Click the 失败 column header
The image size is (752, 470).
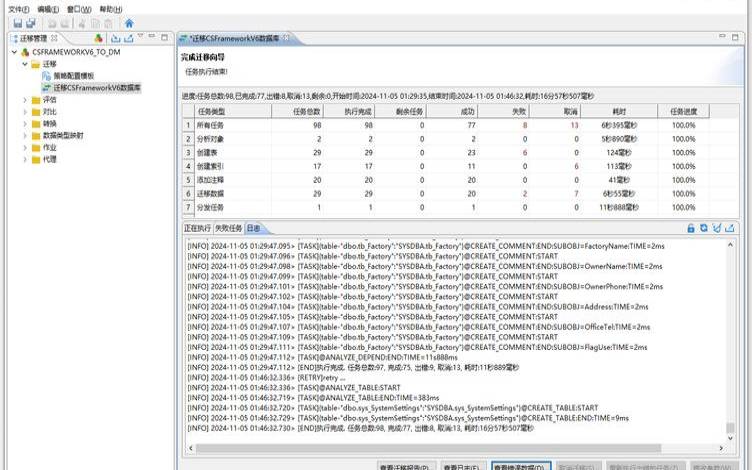503,111
